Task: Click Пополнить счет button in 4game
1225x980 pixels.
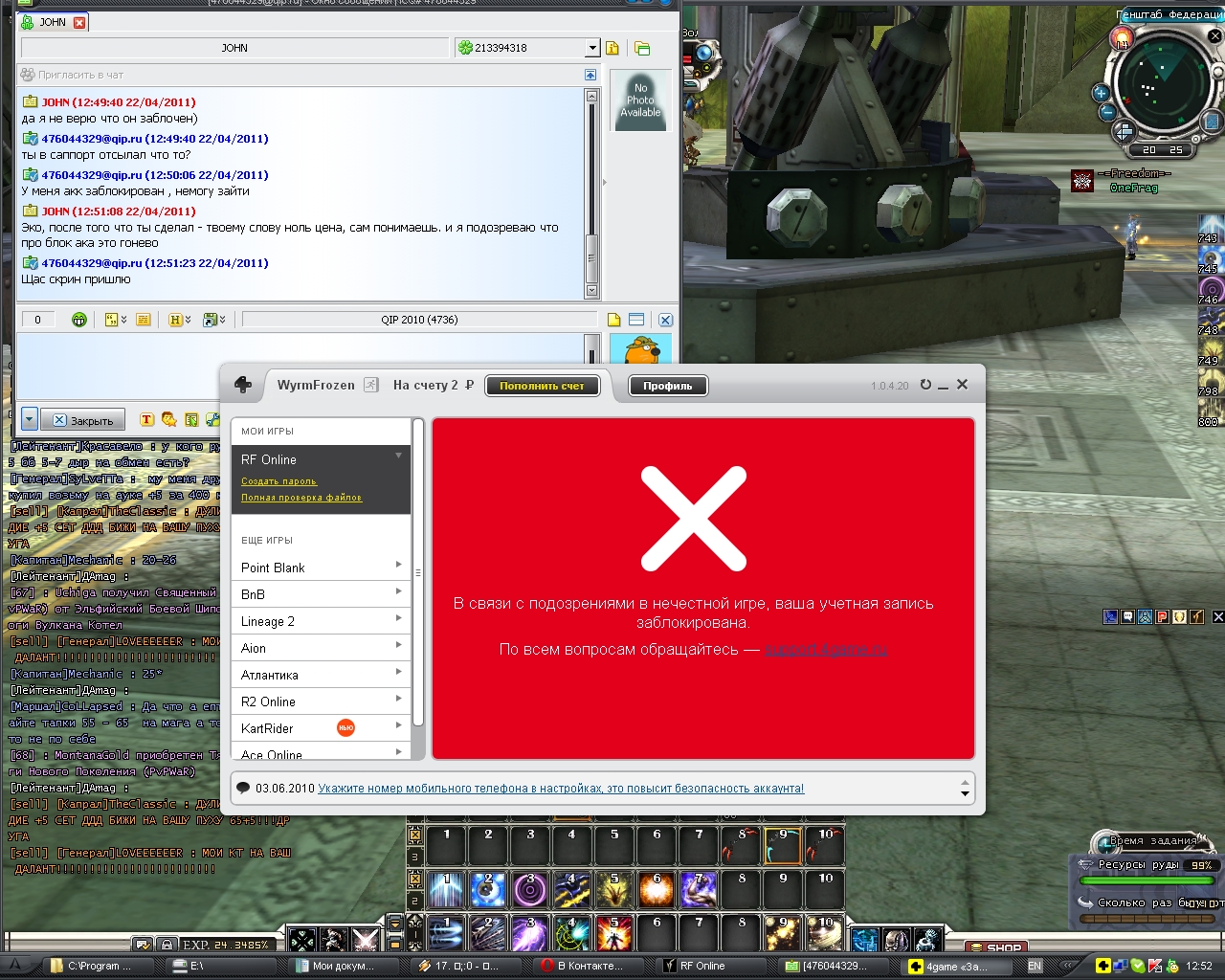Action: coord(542,386)
